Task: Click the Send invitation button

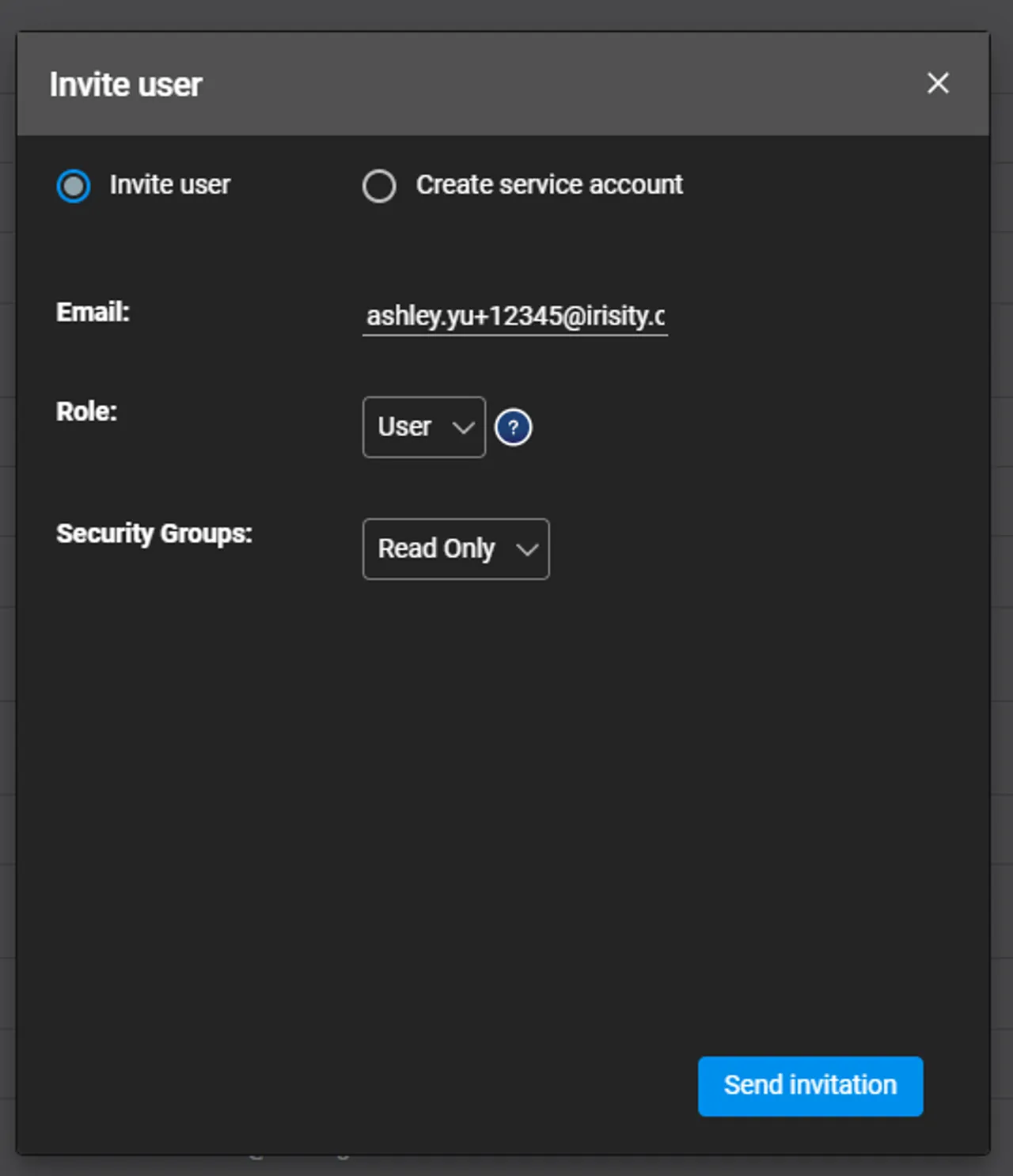Action: (x=810, y=1086)
